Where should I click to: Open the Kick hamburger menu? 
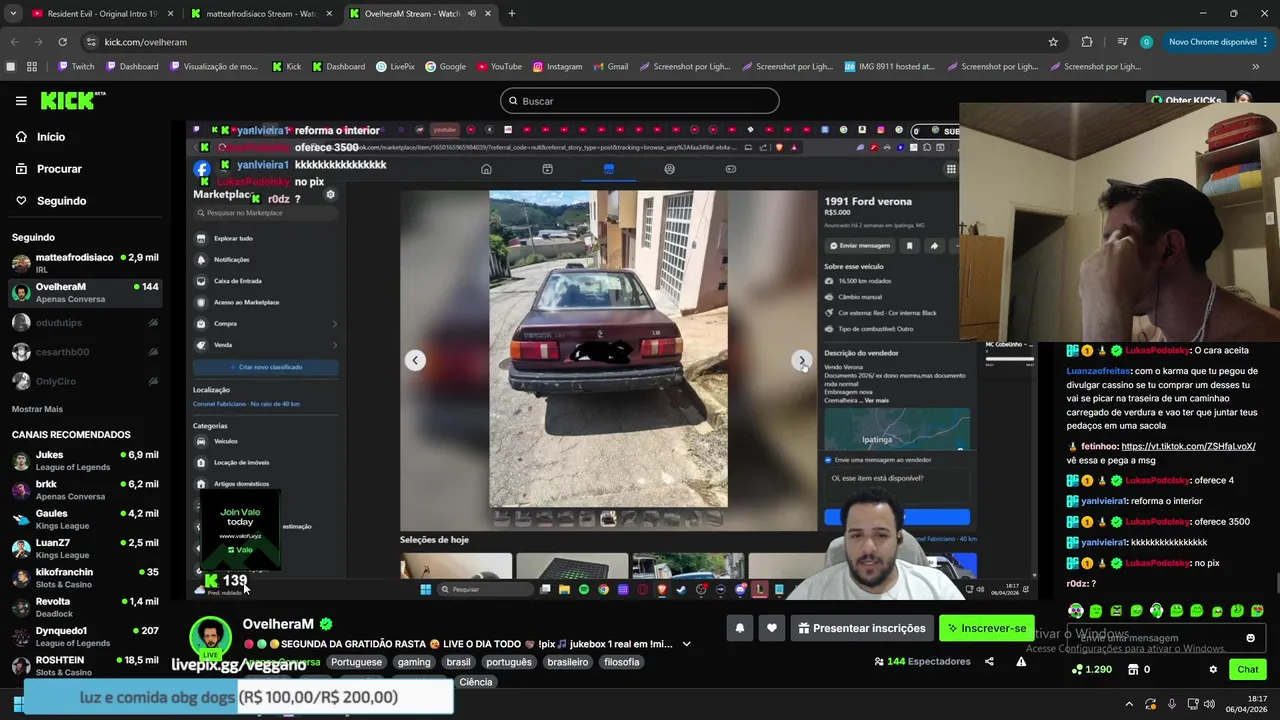tap(21, 101)
